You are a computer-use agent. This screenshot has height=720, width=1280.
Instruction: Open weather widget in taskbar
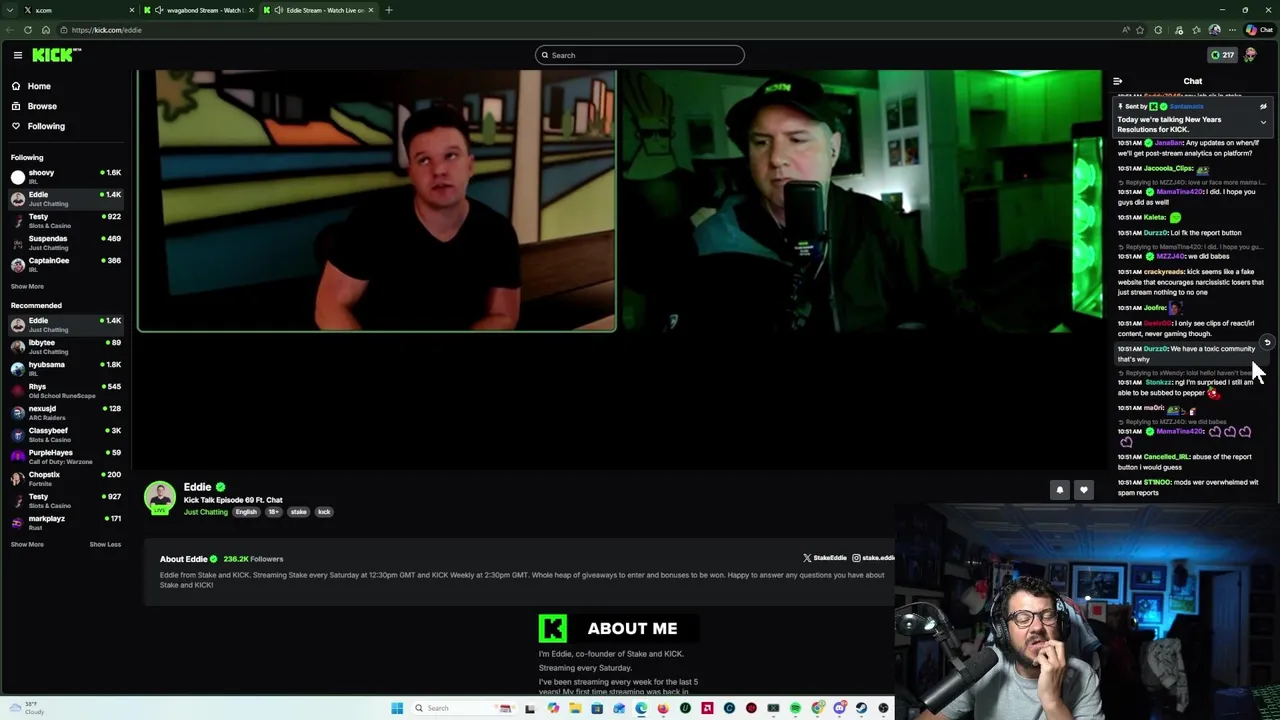pyautogui.click(x=25, y=708)
